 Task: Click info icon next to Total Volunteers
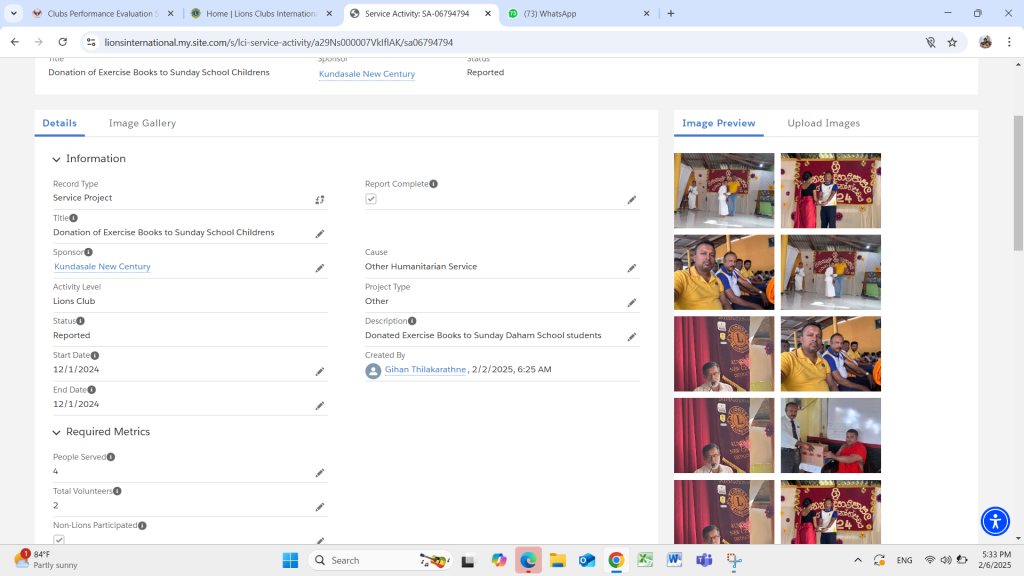[118, 491]
